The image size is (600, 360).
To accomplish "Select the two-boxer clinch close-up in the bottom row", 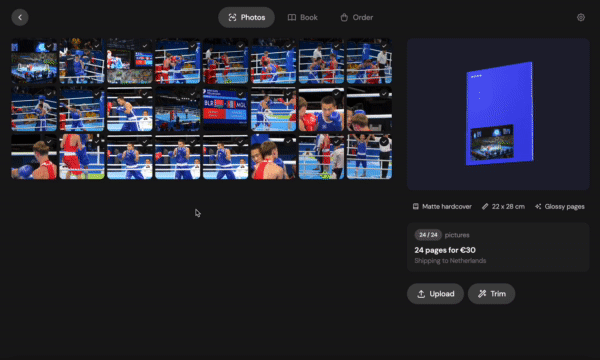I will click(x=273, y=157).
